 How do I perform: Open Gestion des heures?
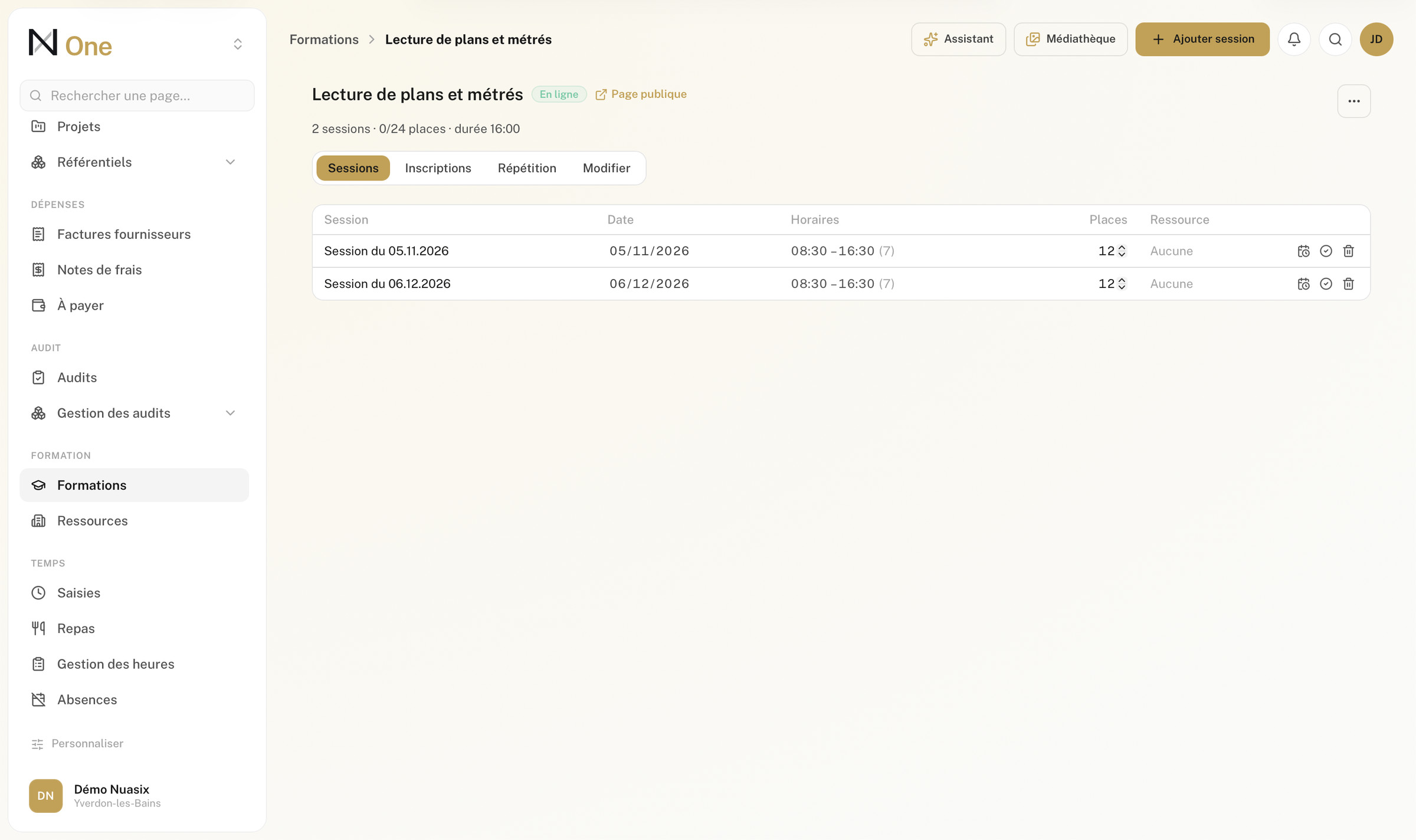(135, 664)
